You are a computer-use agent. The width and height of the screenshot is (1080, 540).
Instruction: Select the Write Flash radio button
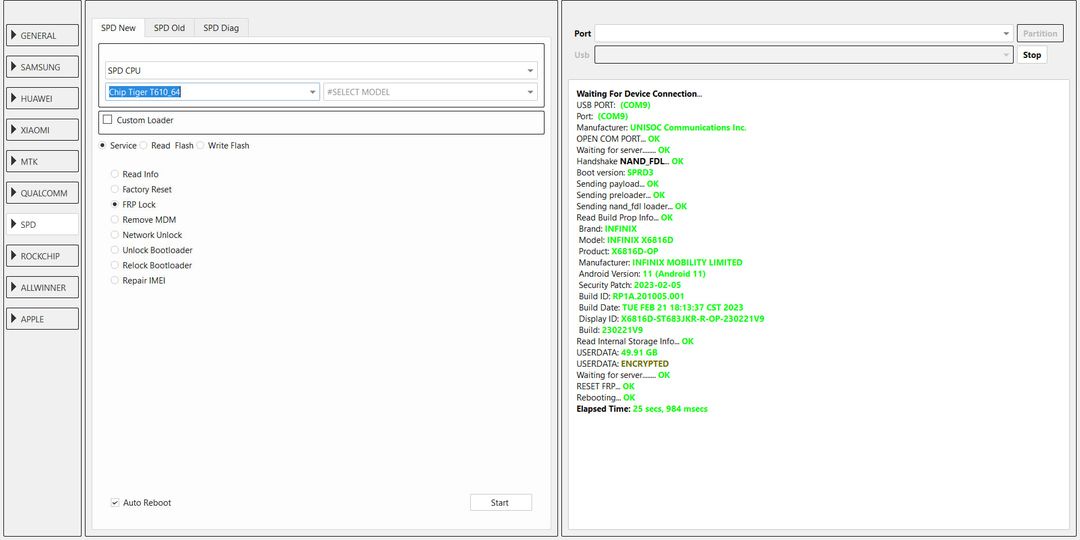click(x=200, y=145)
